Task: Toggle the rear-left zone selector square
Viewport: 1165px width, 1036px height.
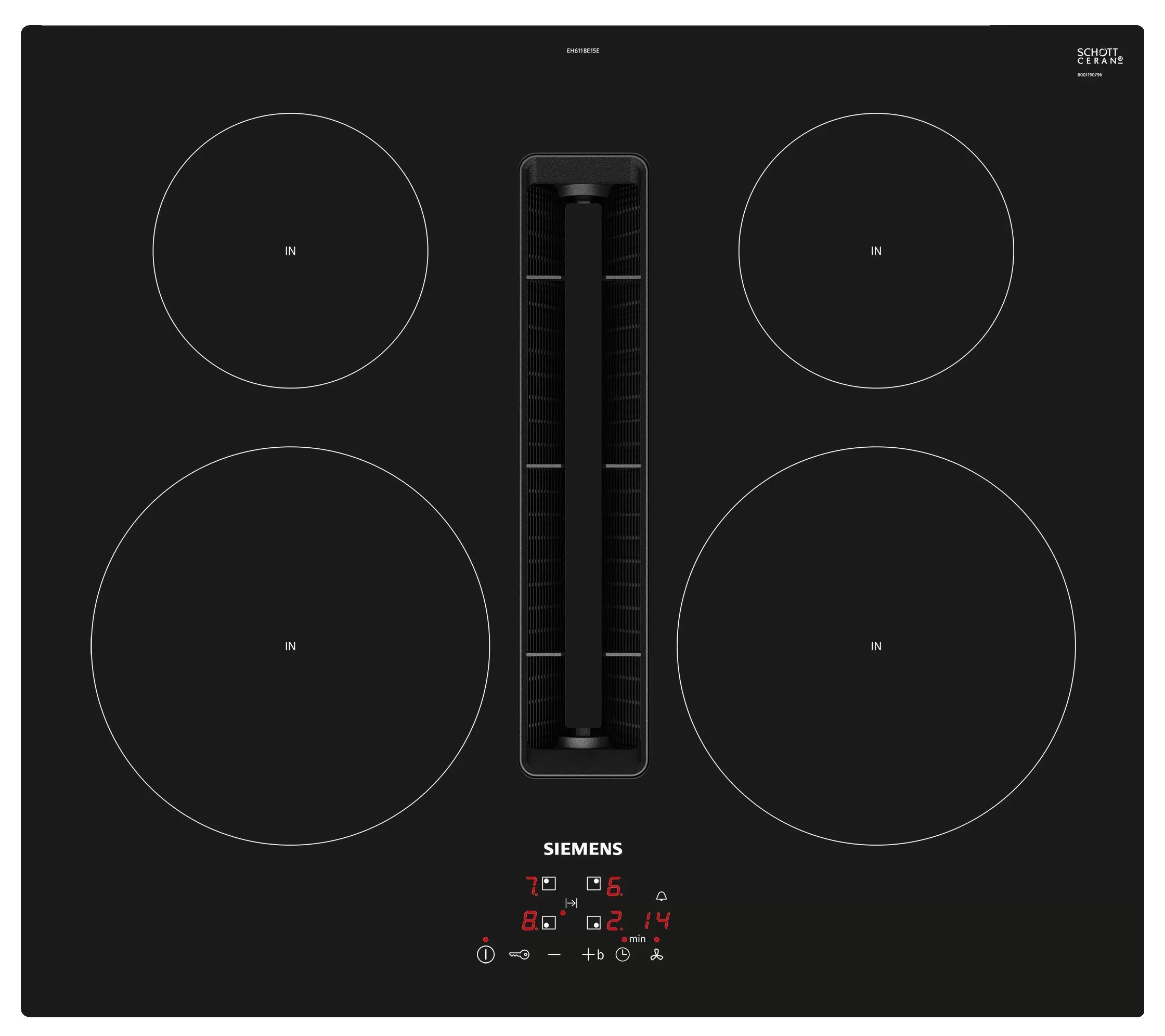Action: pos(549,884)
